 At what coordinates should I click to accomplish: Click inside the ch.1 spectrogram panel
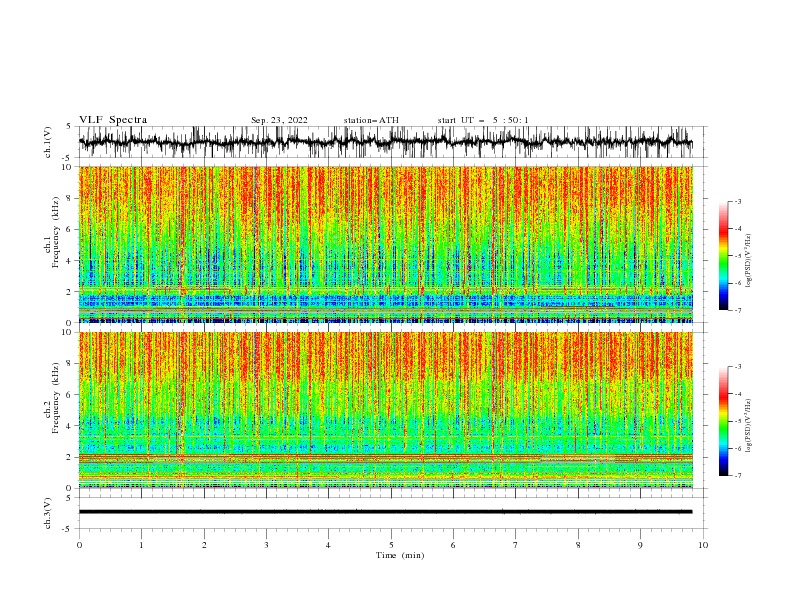386,244
